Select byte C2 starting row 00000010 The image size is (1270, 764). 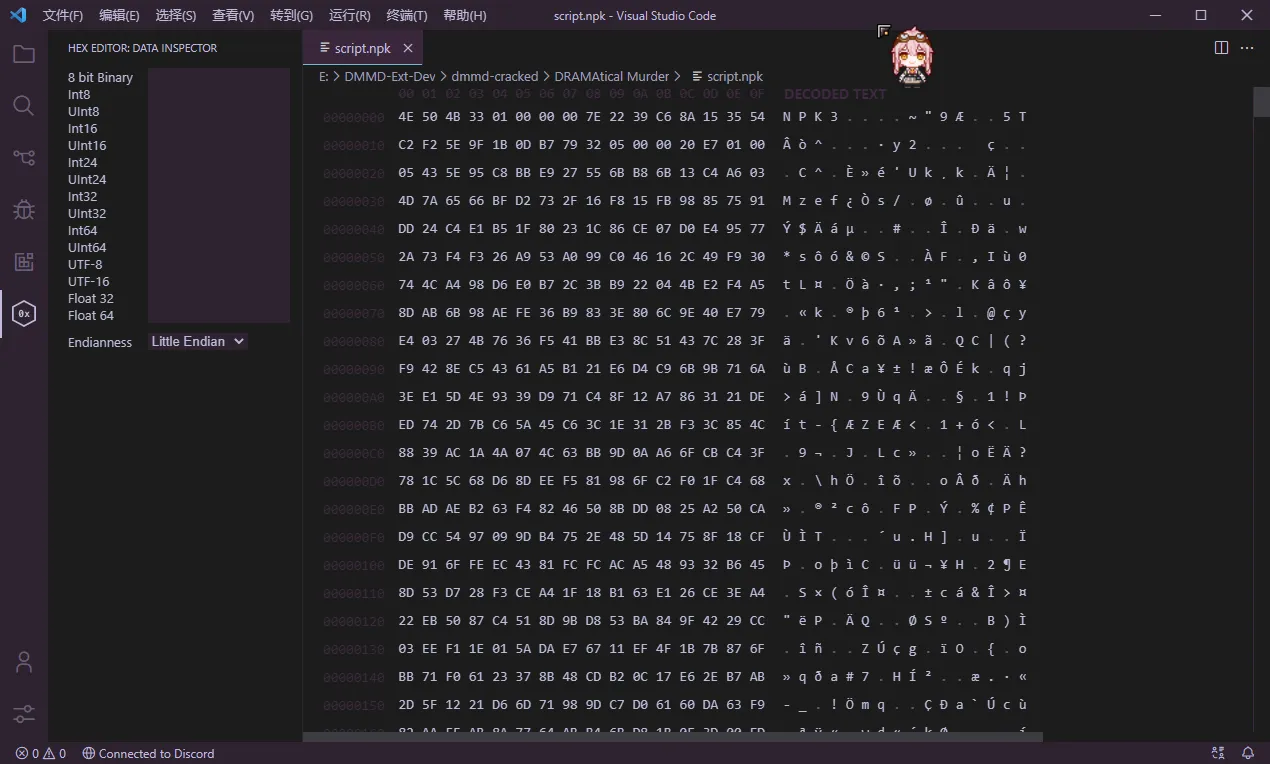tap(406, 145)
